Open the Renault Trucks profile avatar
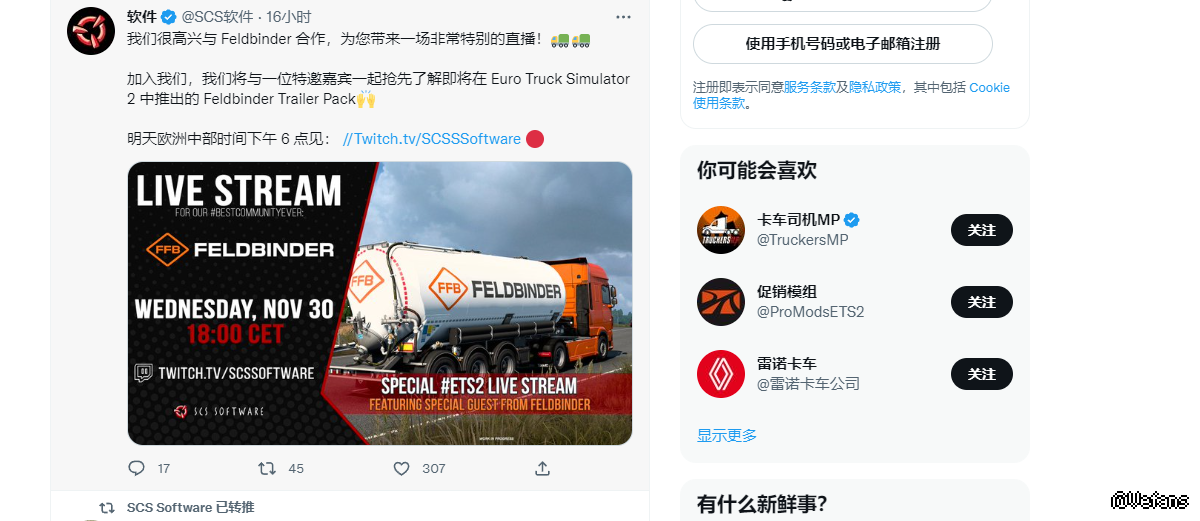The width and height of the screenshot is (1200, 521). point(721,374)
